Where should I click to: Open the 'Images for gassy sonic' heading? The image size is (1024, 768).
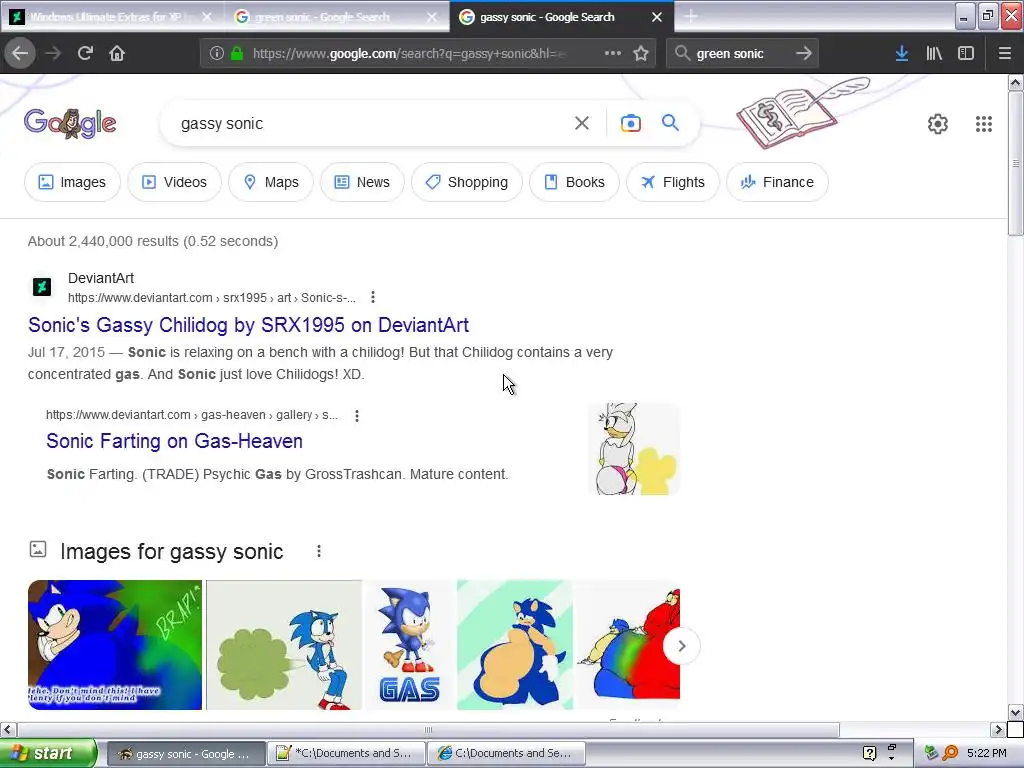[x=172, y=551]
